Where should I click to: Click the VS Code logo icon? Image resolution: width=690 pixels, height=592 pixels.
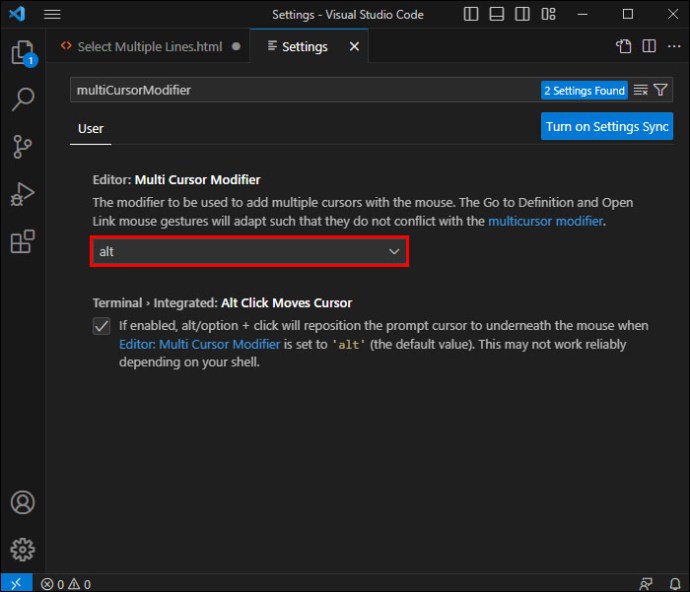click(17, 14)
